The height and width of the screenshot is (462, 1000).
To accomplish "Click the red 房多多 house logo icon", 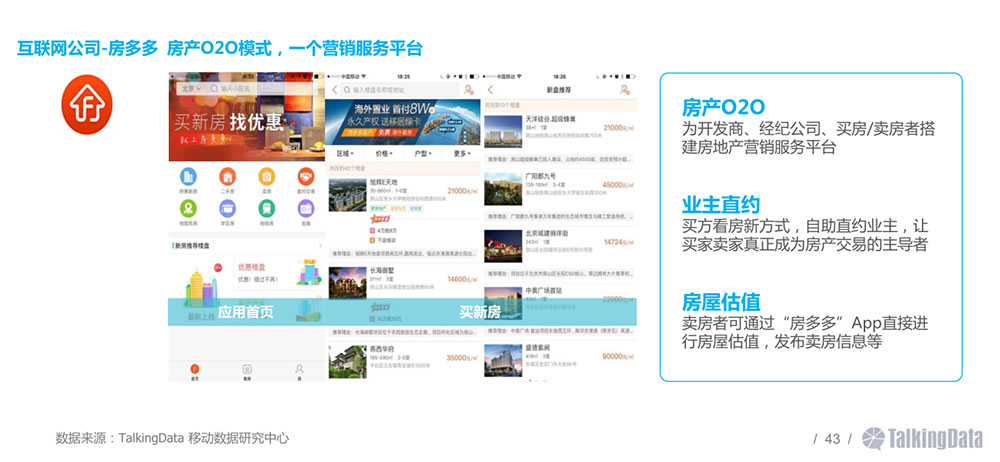I will (87, 105).
